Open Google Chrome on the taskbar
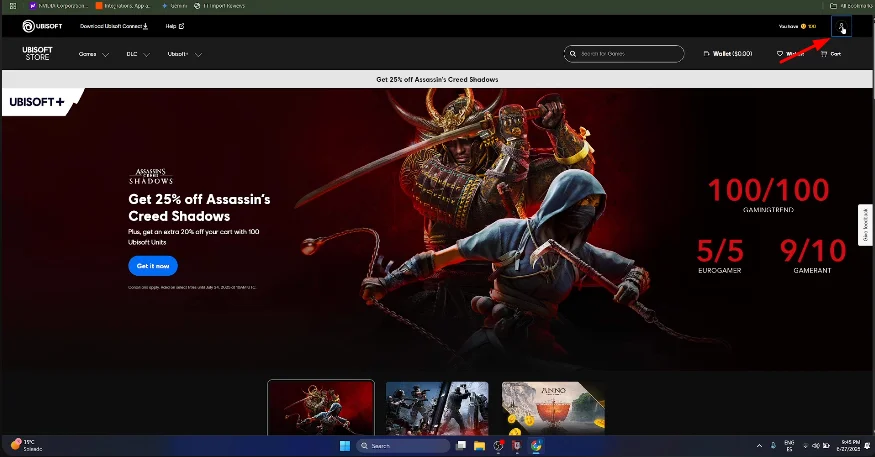Viewport: 875px width, 457px height. [536, 445]
